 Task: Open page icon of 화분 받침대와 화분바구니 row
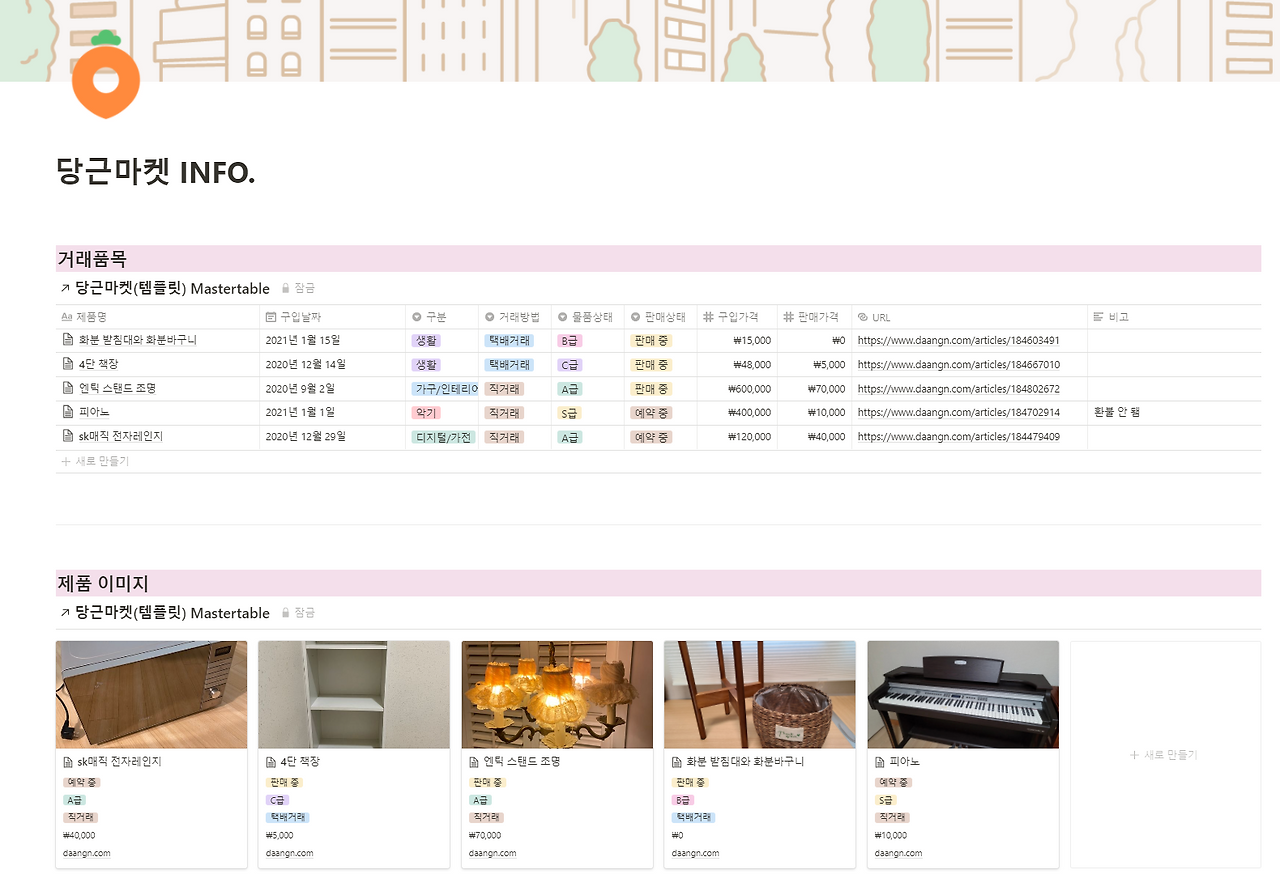tap(68, 340)
